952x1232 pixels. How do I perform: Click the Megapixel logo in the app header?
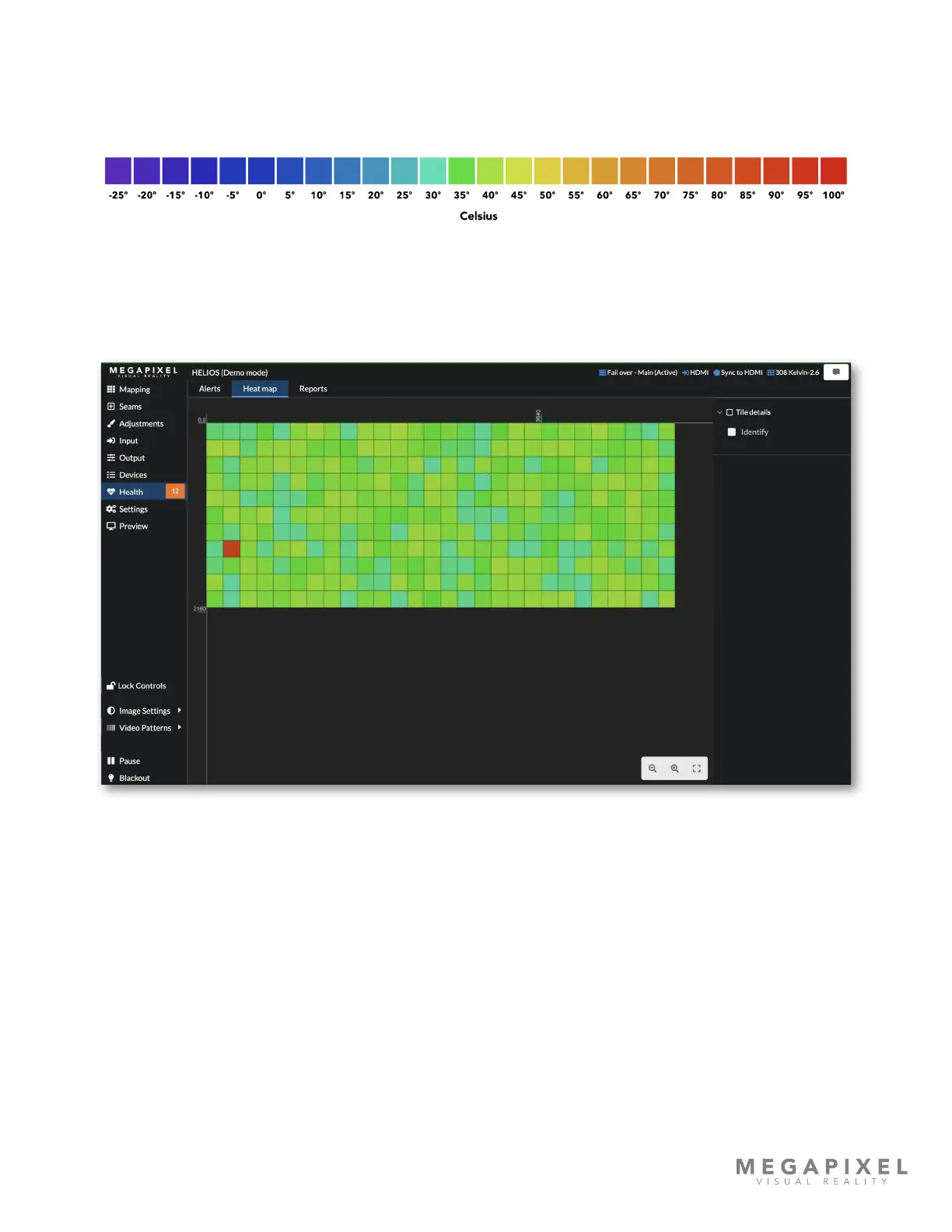pos(144,372)
